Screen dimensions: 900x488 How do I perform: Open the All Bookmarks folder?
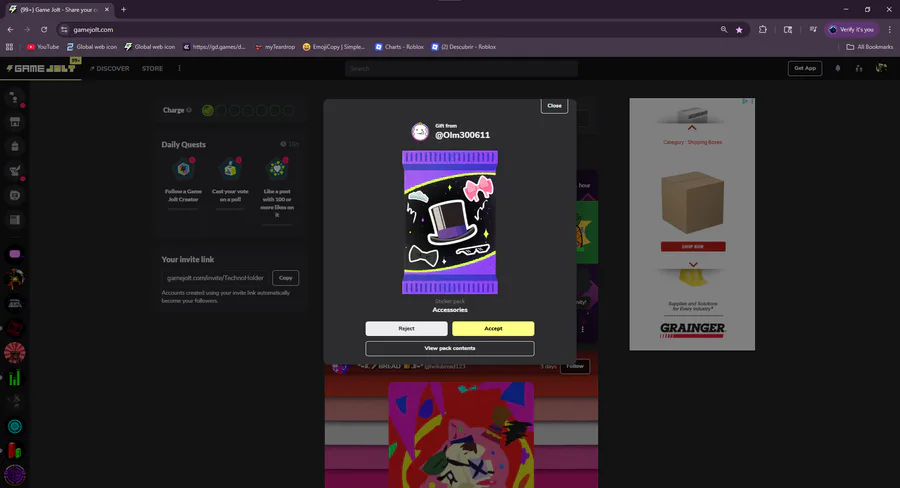click(870, 47)
